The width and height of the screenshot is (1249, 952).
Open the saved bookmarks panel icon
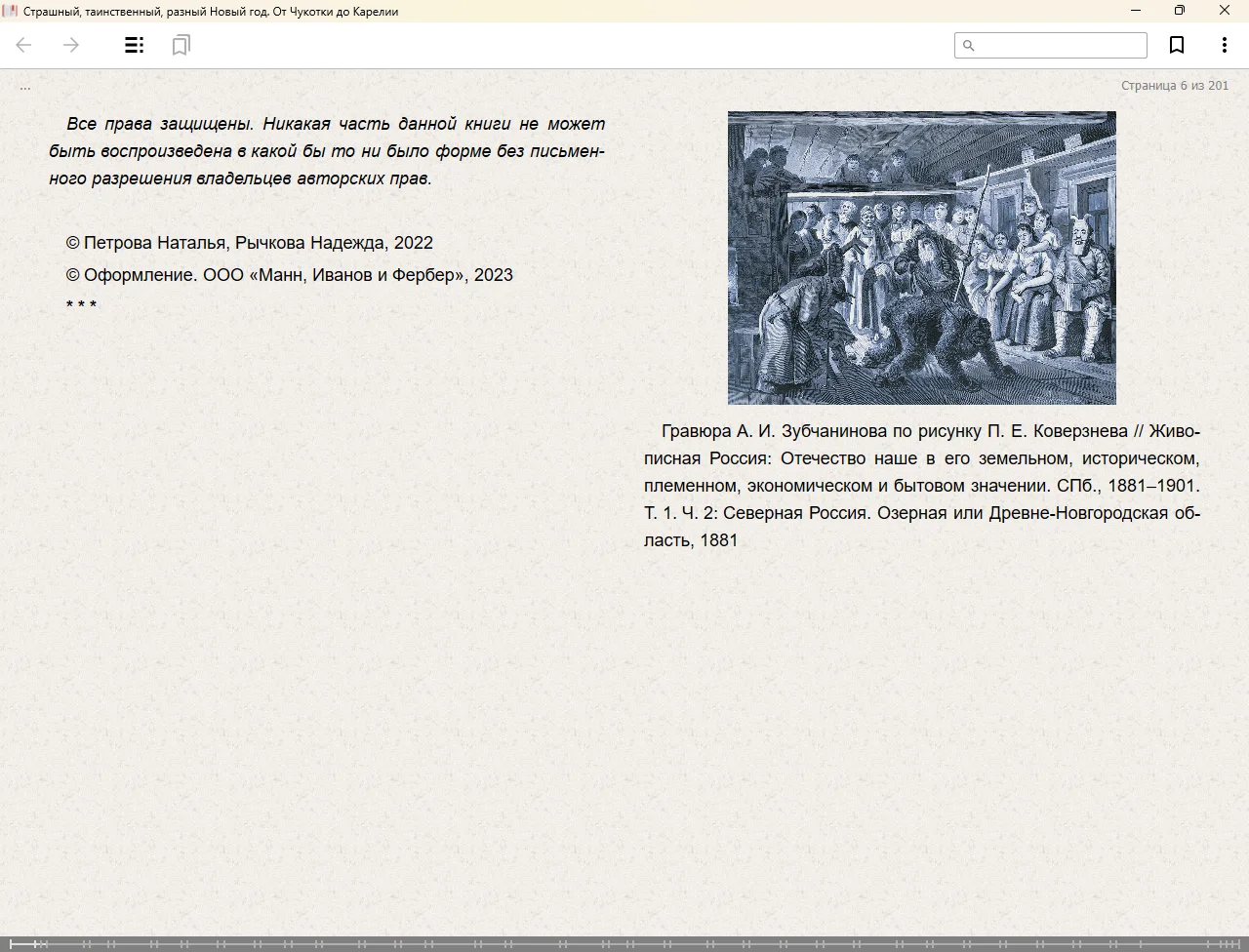(181, 45)
